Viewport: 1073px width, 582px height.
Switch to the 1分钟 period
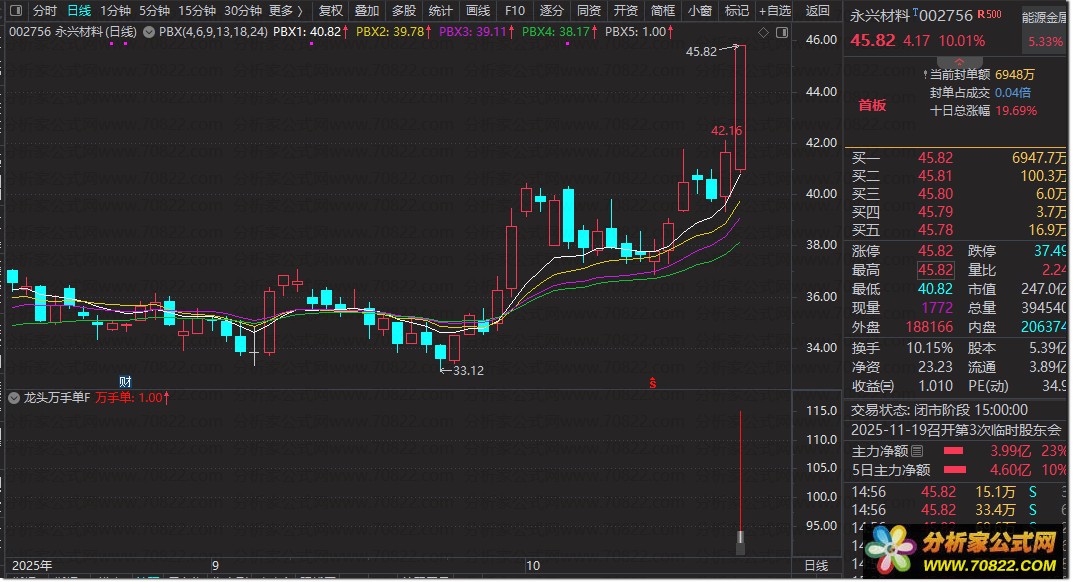coord(115,10)
